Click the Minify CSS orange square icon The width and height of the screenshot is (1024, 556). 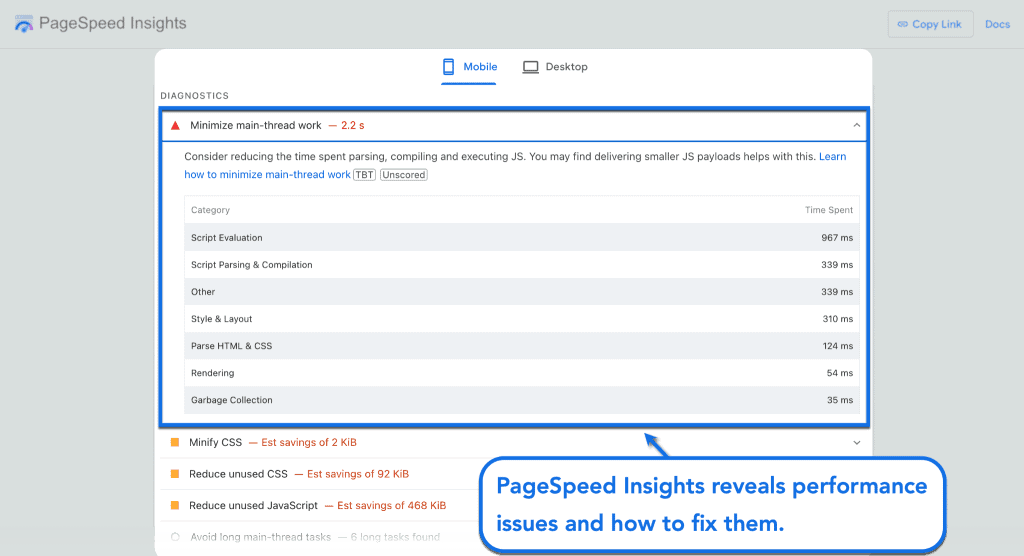tap(174, 442)
